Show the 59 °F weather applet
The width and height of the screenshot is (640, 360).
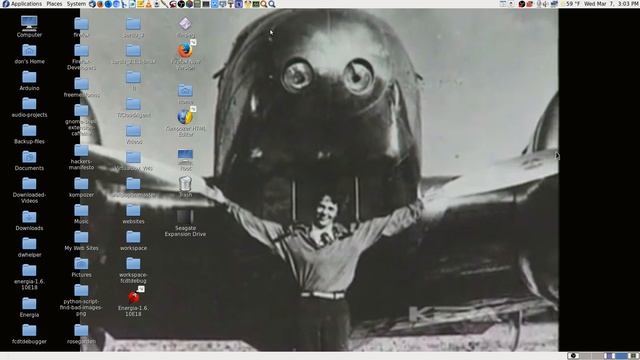571,4
